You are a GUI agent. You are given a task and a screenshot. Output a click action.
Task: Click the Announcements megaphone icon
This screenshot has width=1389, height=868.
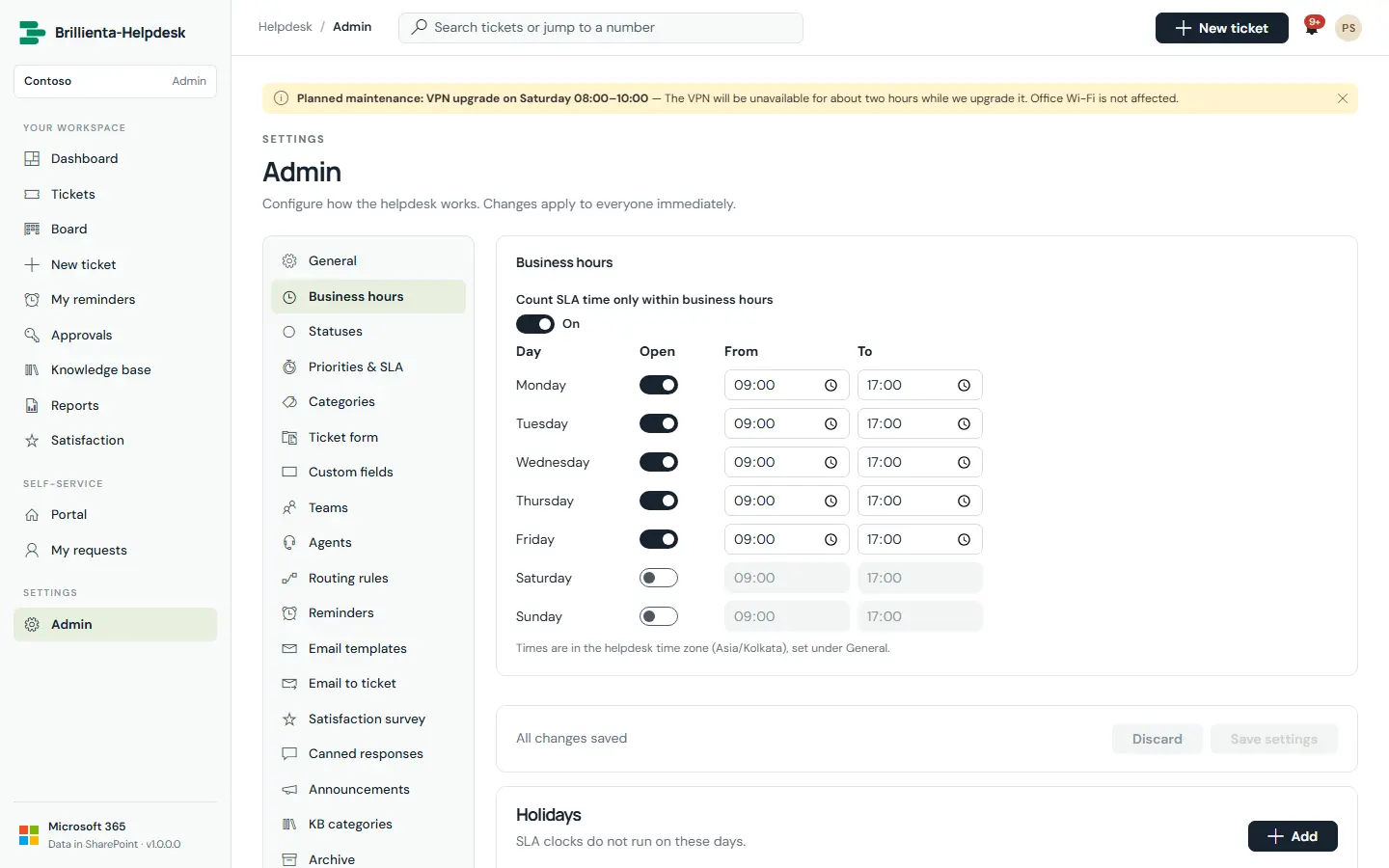pyautogui.click(x=289, y=789)
